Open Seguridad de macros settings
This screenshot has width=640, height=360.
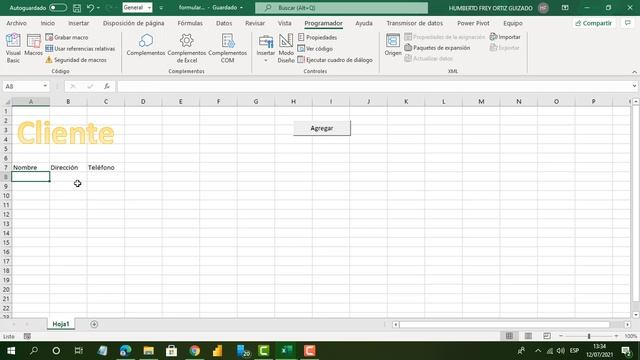pyautogui.click(x=76, y=60)
